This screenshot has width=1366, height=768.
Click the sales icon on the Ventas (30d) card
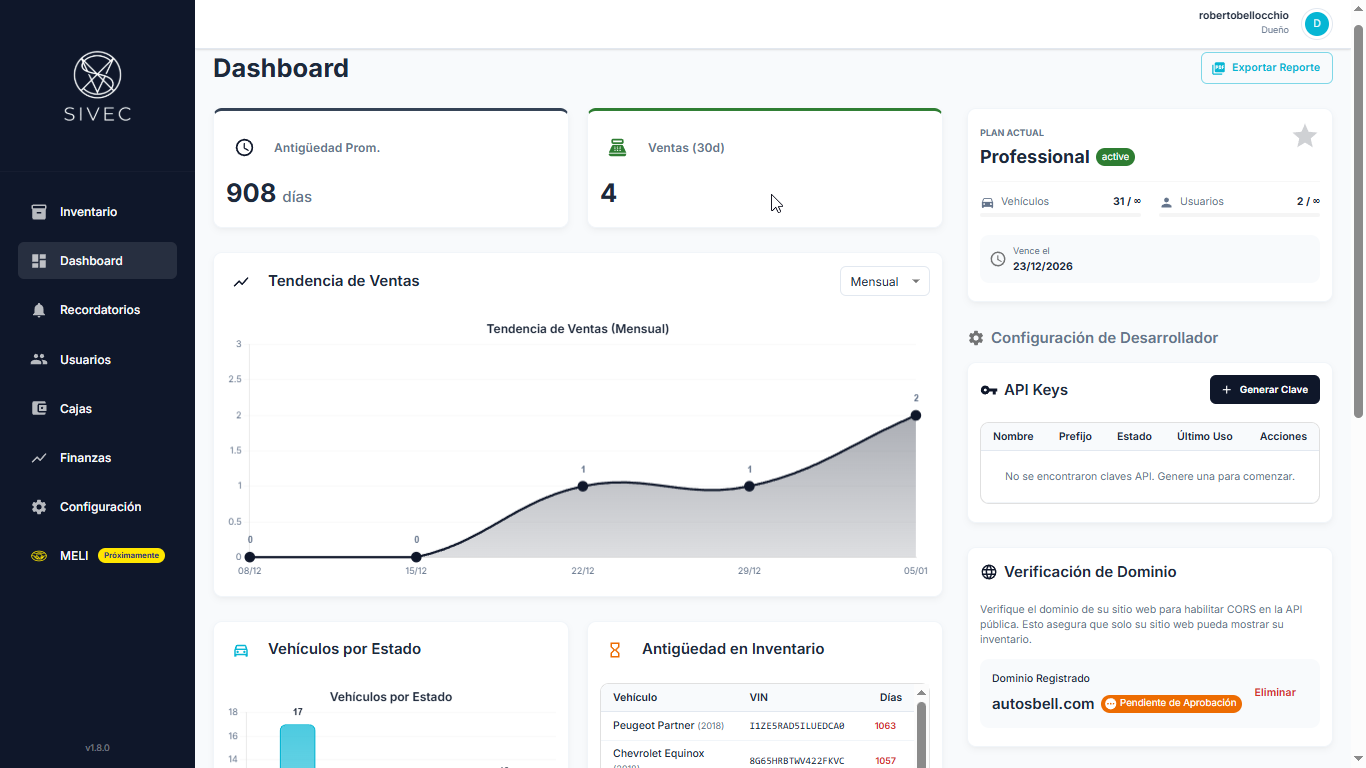(618, 147)
